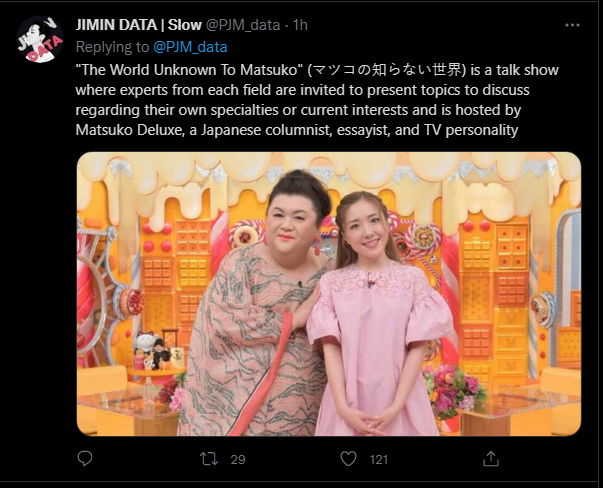
Task: Retweet using the arrows icon
Action: [209, 459]
